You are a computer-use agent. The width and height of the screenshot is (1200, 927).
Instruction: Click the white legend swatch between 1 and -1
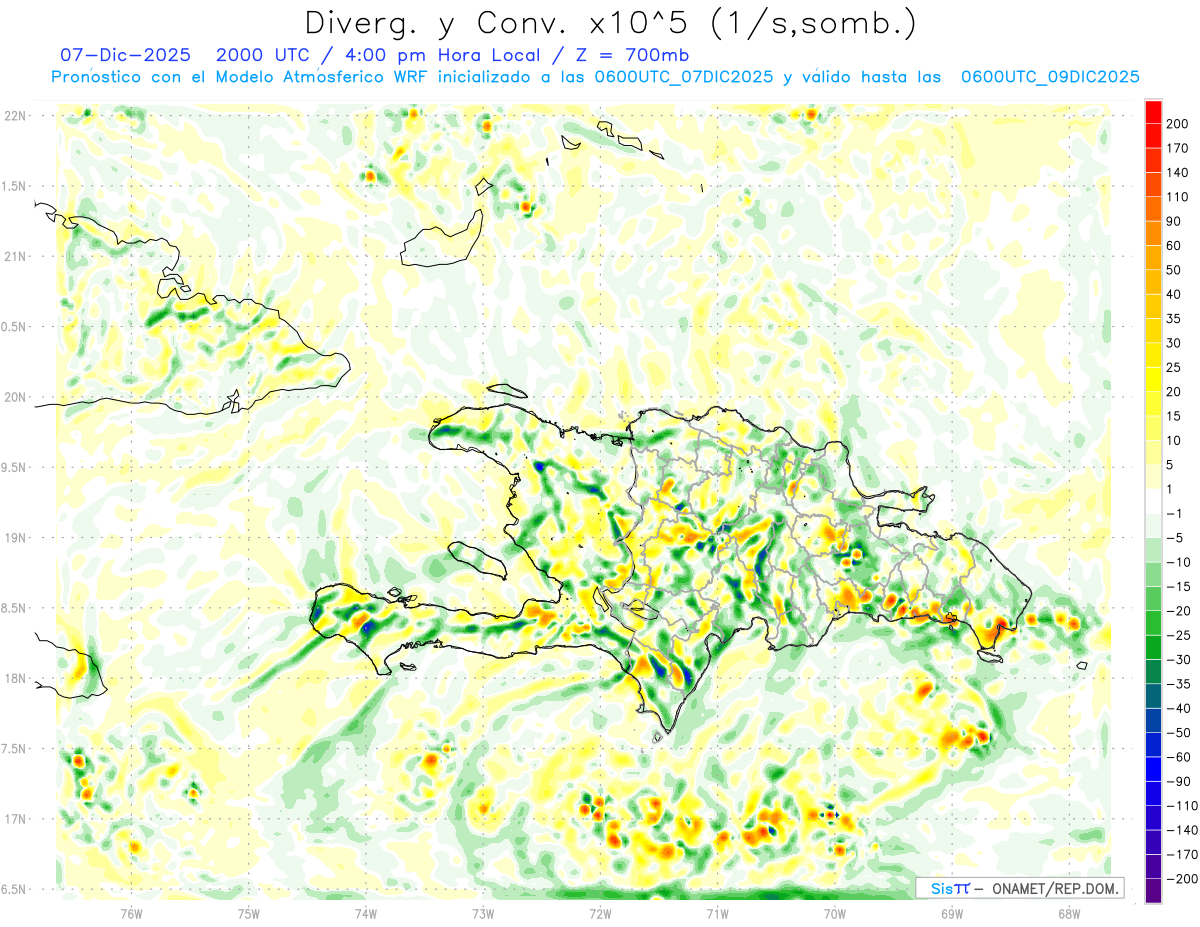[1153, 501]
